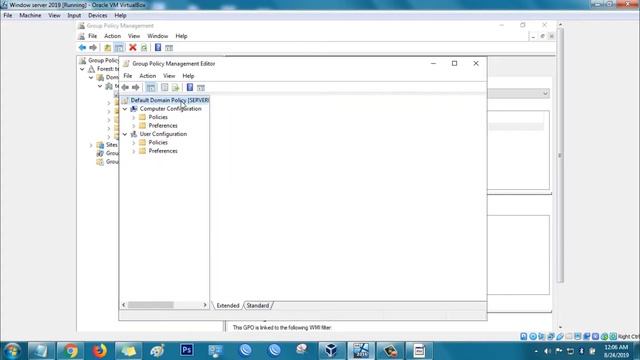Maximize the Group Policy Management Editor window
The image size is (640, 360).
[x=454, y=64]
